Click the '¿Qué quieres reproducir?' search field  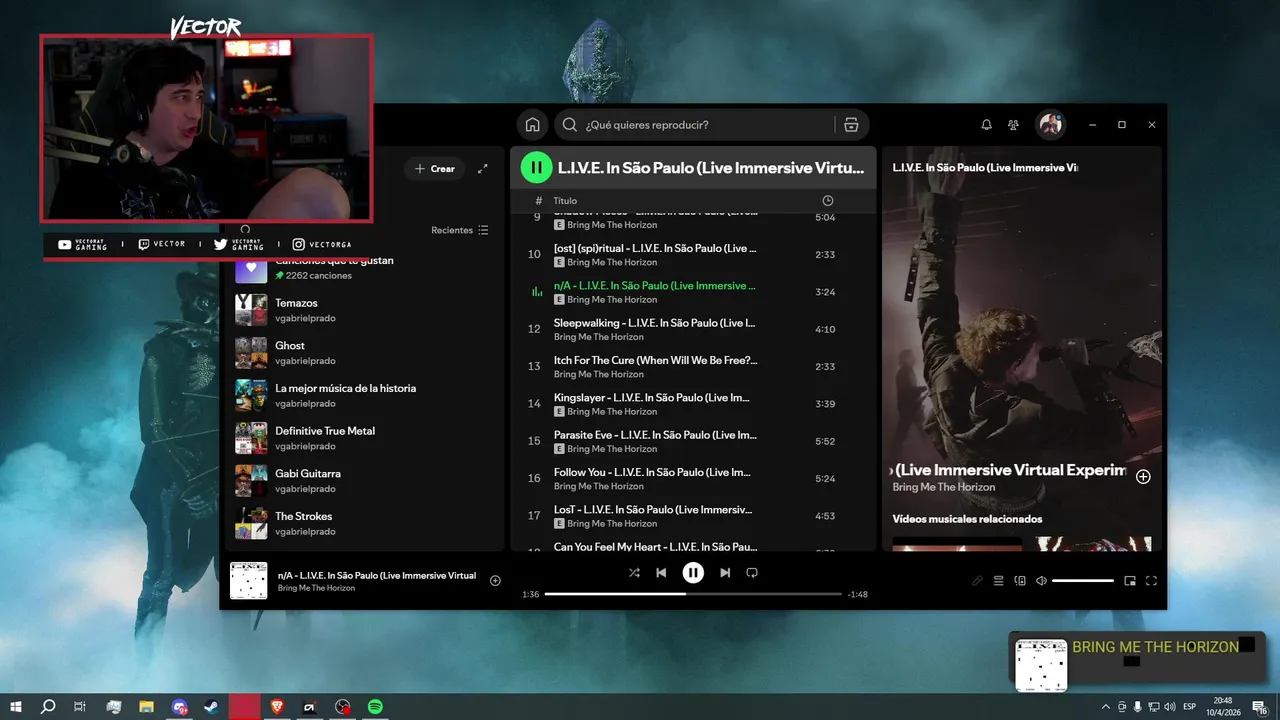pyautogui.click(x=696, y=125)
